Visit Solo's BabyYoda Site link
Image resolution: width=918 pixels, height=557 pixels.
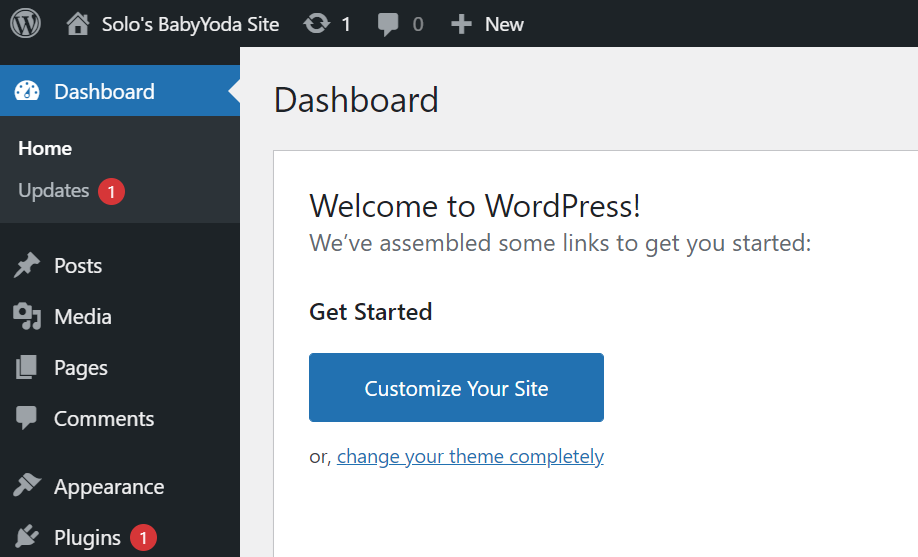point(190,24)
